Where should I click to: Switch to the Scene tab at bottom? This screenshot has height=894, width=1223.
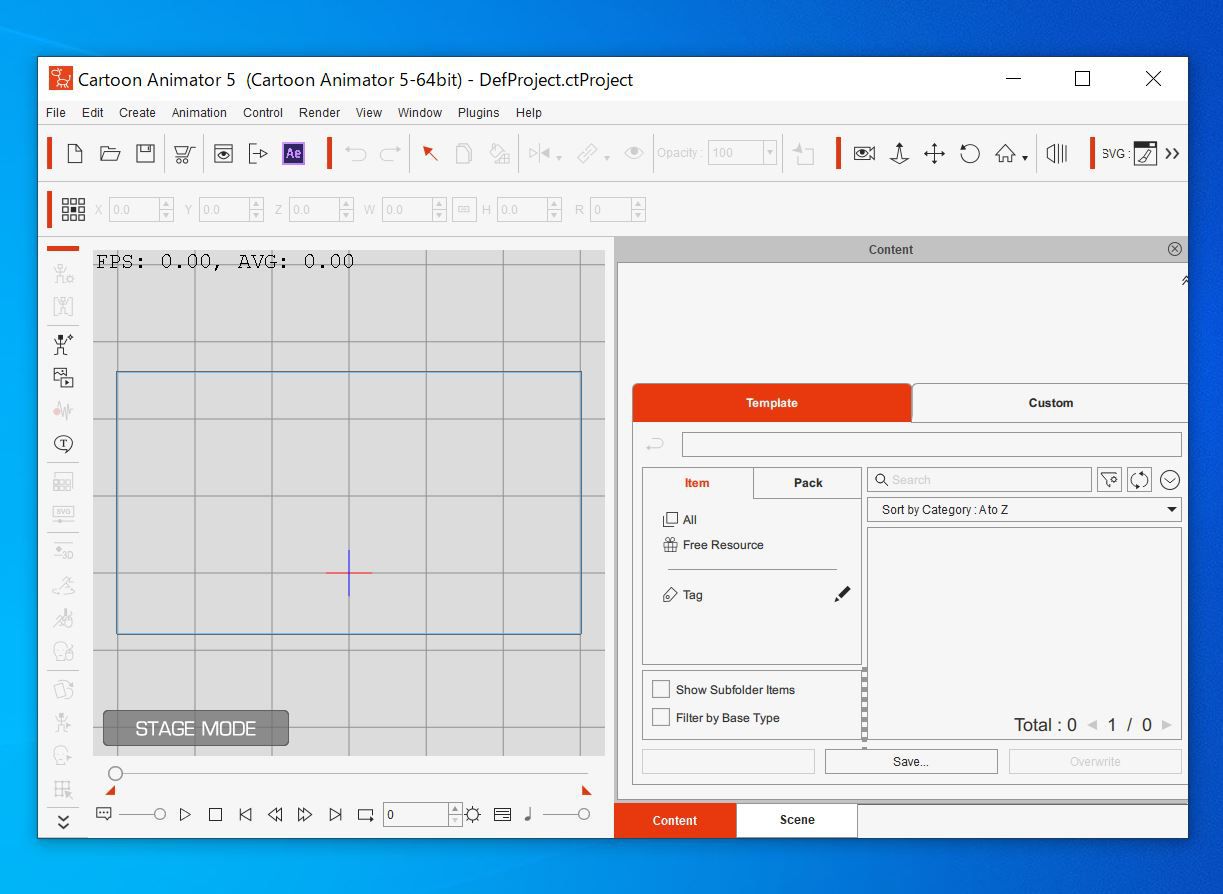pyautogui.click(x=797, y=820)
